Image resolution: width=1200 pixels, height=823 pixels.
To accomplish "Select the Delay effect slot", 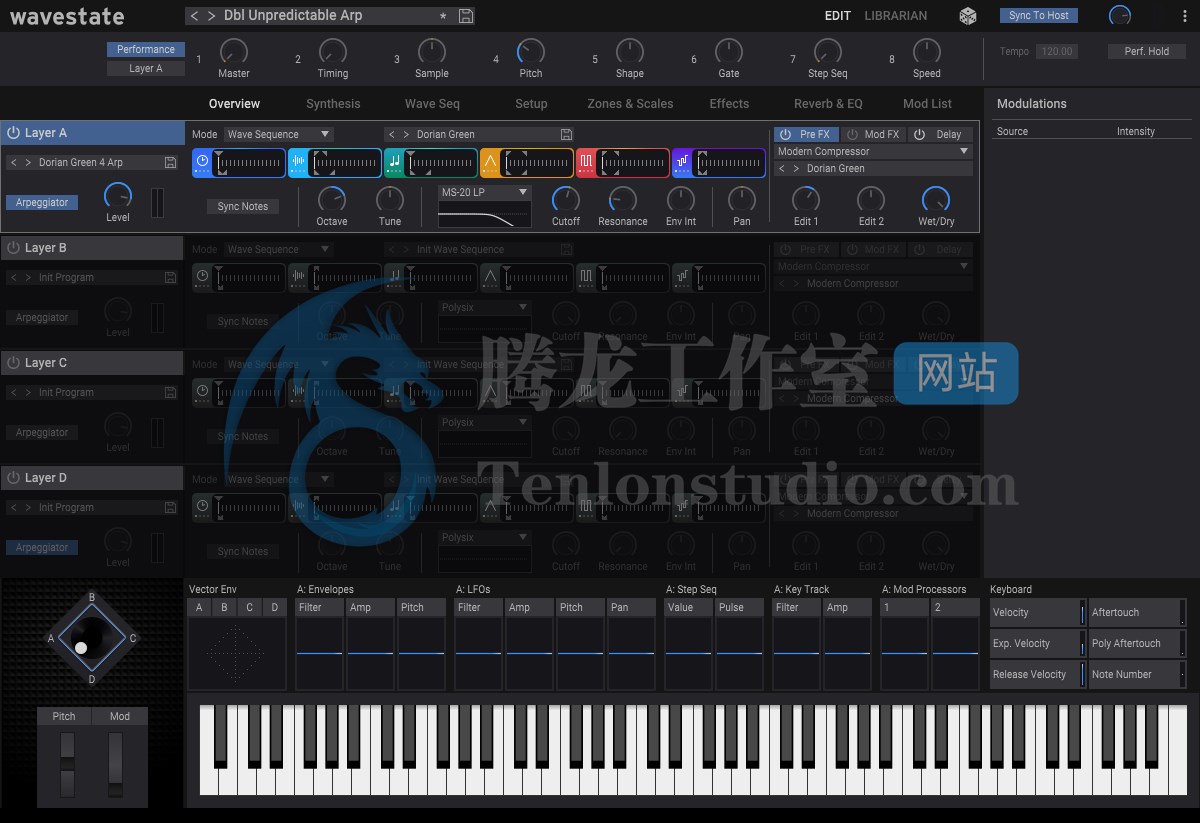I will point(940,134).
